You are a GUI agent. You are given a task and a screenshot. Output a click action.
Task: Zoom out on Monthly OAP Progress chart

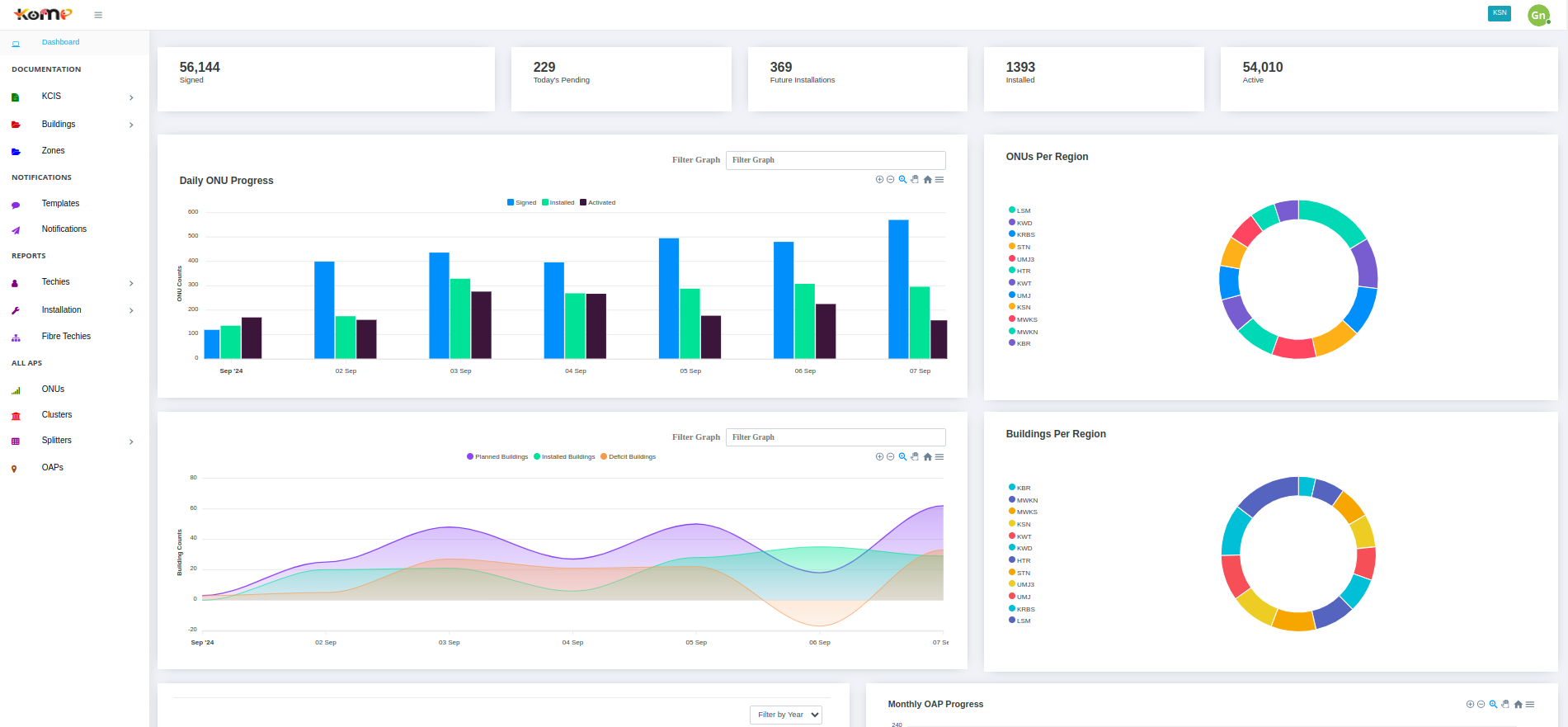coord(1481,704)
